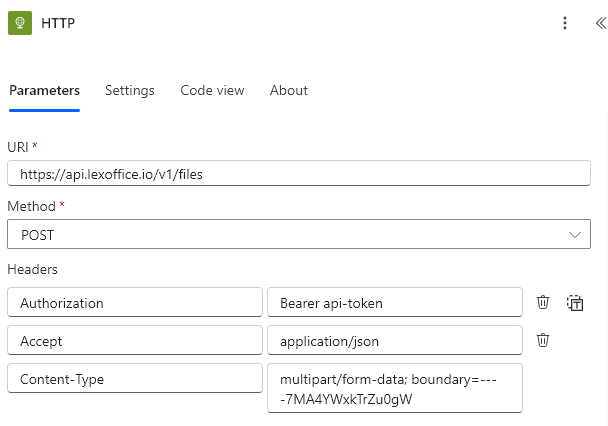Click the green HTTP connector icon

point(20,23)
